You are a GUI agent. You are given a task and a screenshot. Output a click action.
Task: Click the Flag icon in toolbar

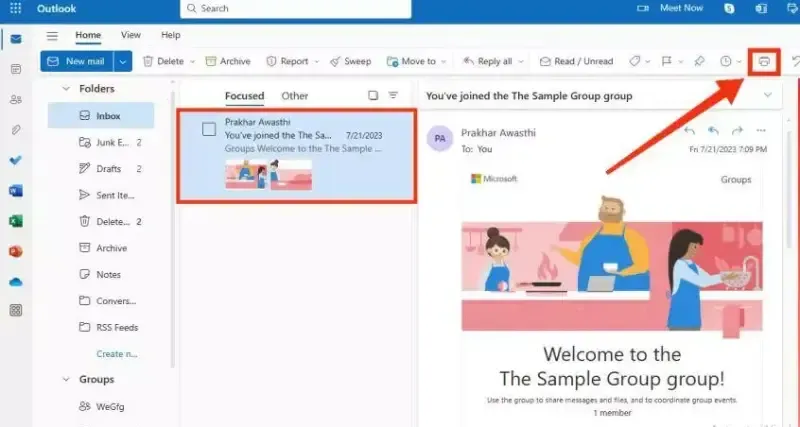(x=666, y=61)
